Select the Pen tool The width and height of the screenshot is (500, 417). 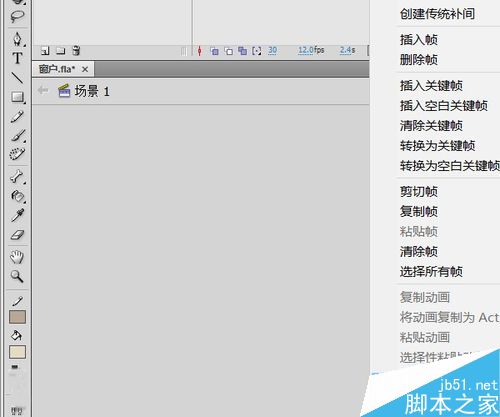[18, 39]
